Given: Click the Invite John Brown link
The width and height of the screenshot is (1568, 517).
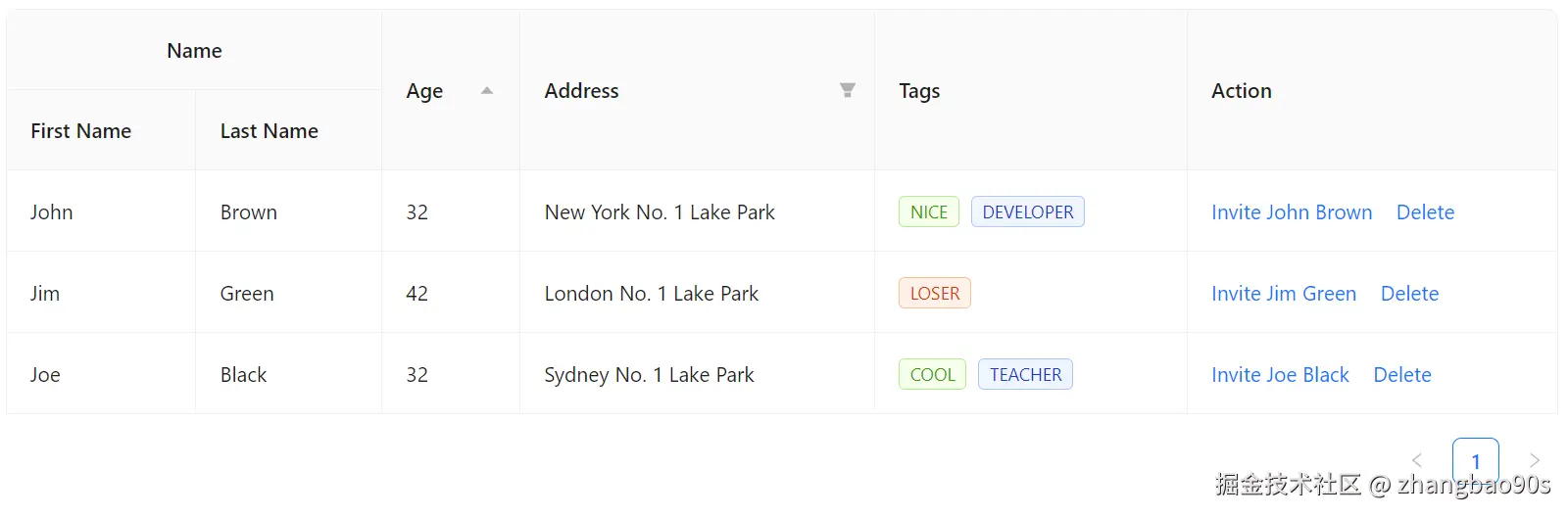Looking at the screenshot, I should pyautogui.click(x=1291, y=212).
